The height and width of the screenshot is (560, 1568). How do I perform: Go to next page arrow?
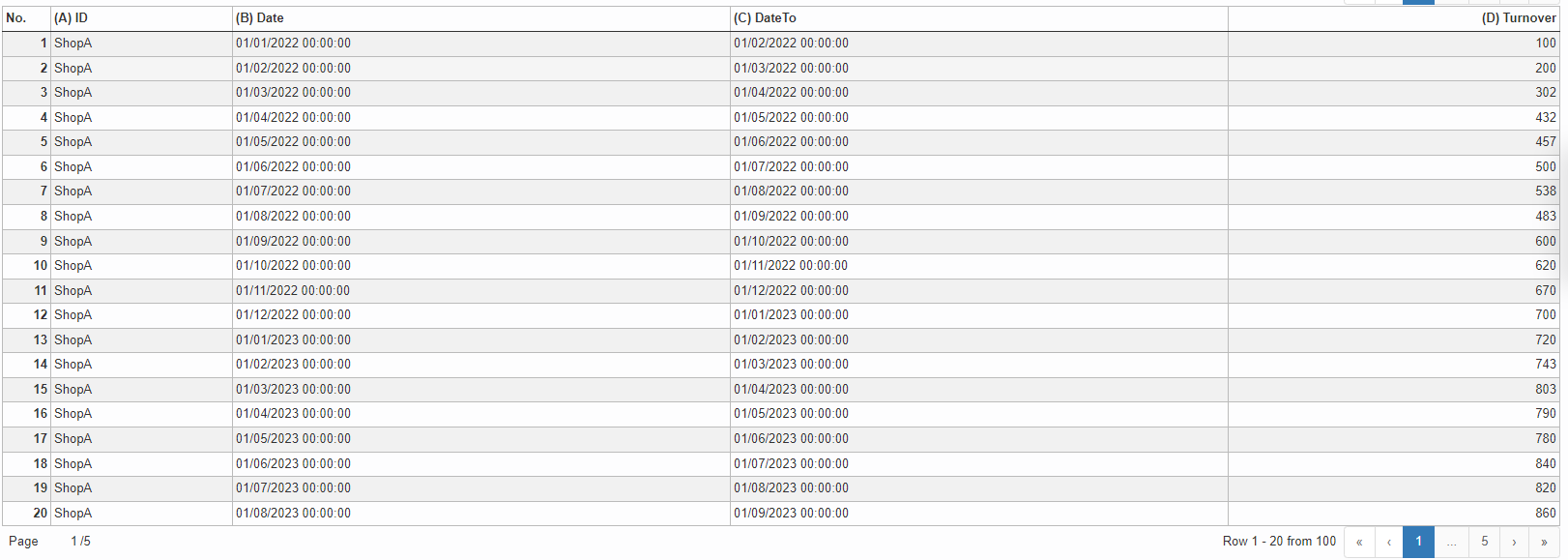pyautogui.click(x=1514, y=542)
